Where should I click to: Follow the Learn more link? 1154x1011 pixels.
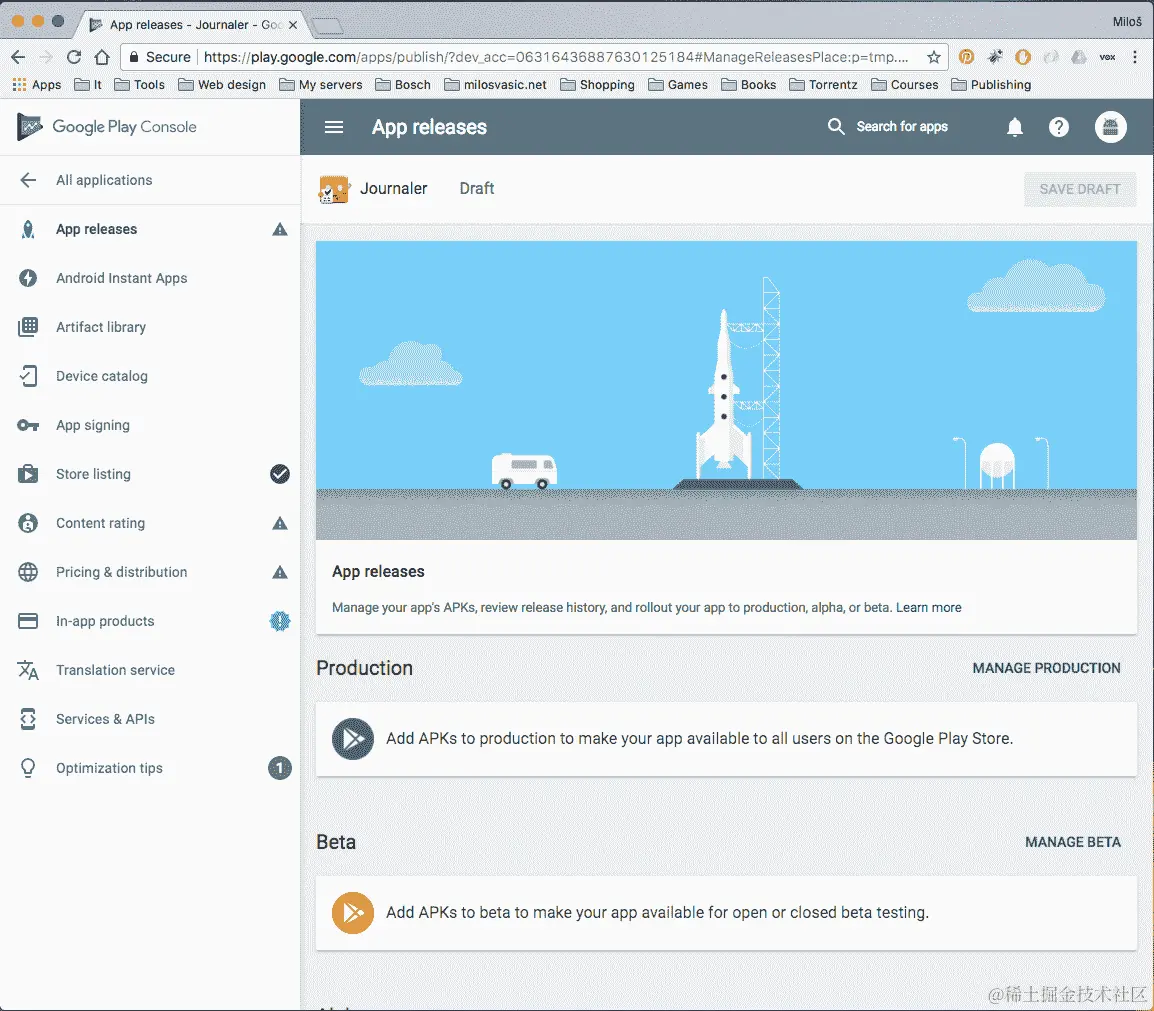pyautogui.click(x=928, y=608)
